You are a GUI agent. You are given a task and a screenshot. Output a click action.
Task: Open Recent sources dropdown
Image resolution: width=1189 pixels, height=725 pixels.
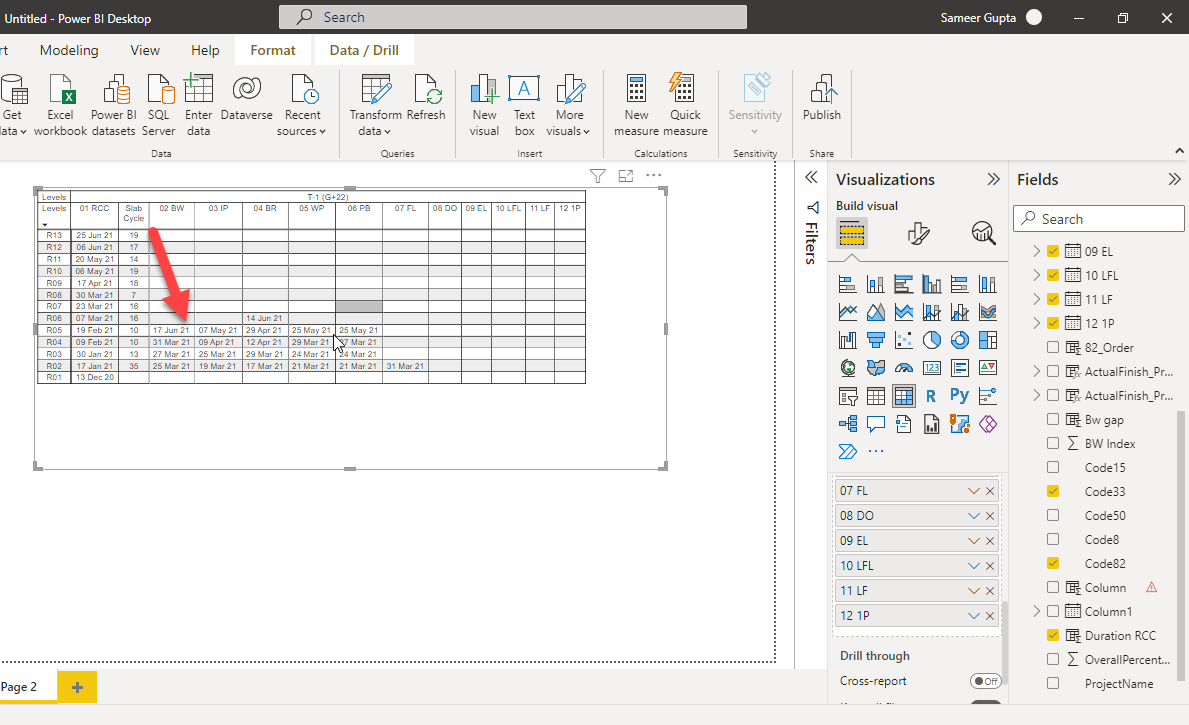tap(302, 123)
